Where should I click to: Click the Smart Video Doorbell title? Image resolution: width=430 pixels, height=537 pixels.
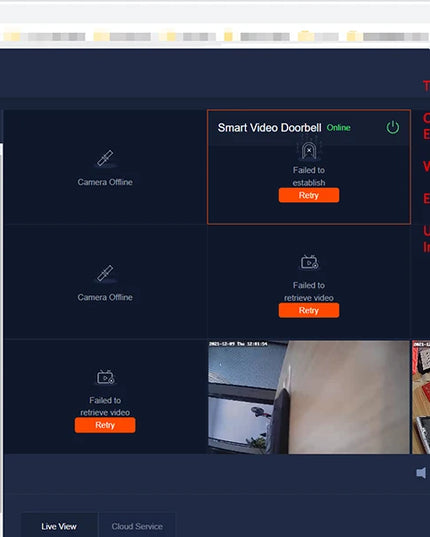(269, 128)
